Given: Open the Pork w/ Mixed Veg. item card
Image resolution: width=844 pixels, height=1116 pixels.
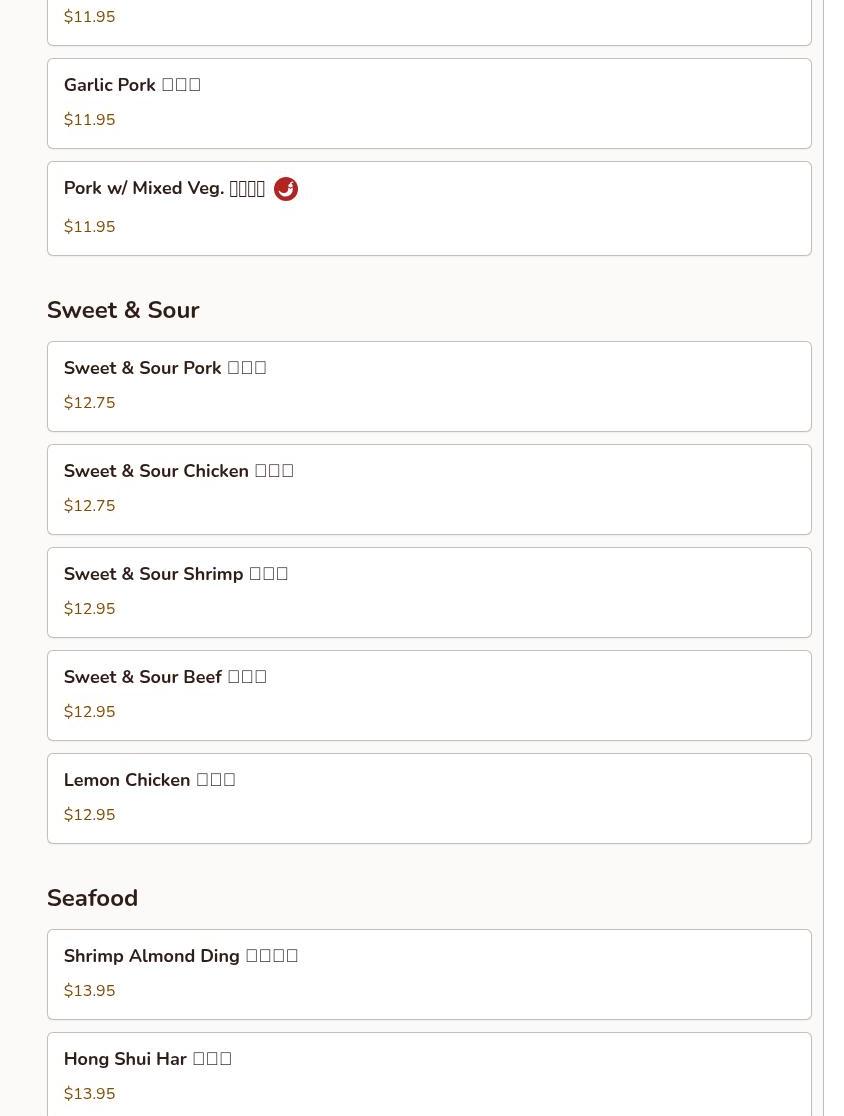Looking at the screenshot, I should (429, 209).
